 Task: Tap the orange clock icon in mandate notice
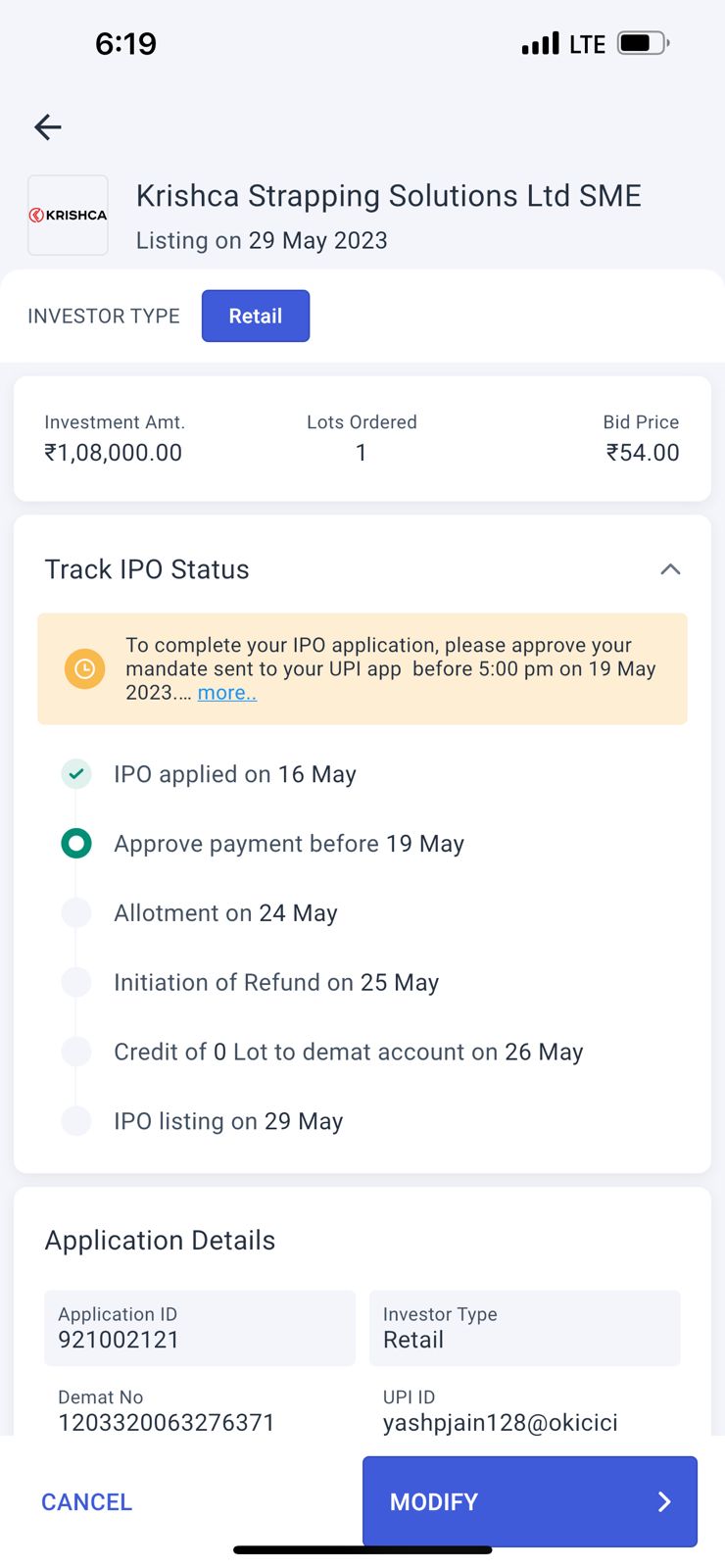[84, 668]
